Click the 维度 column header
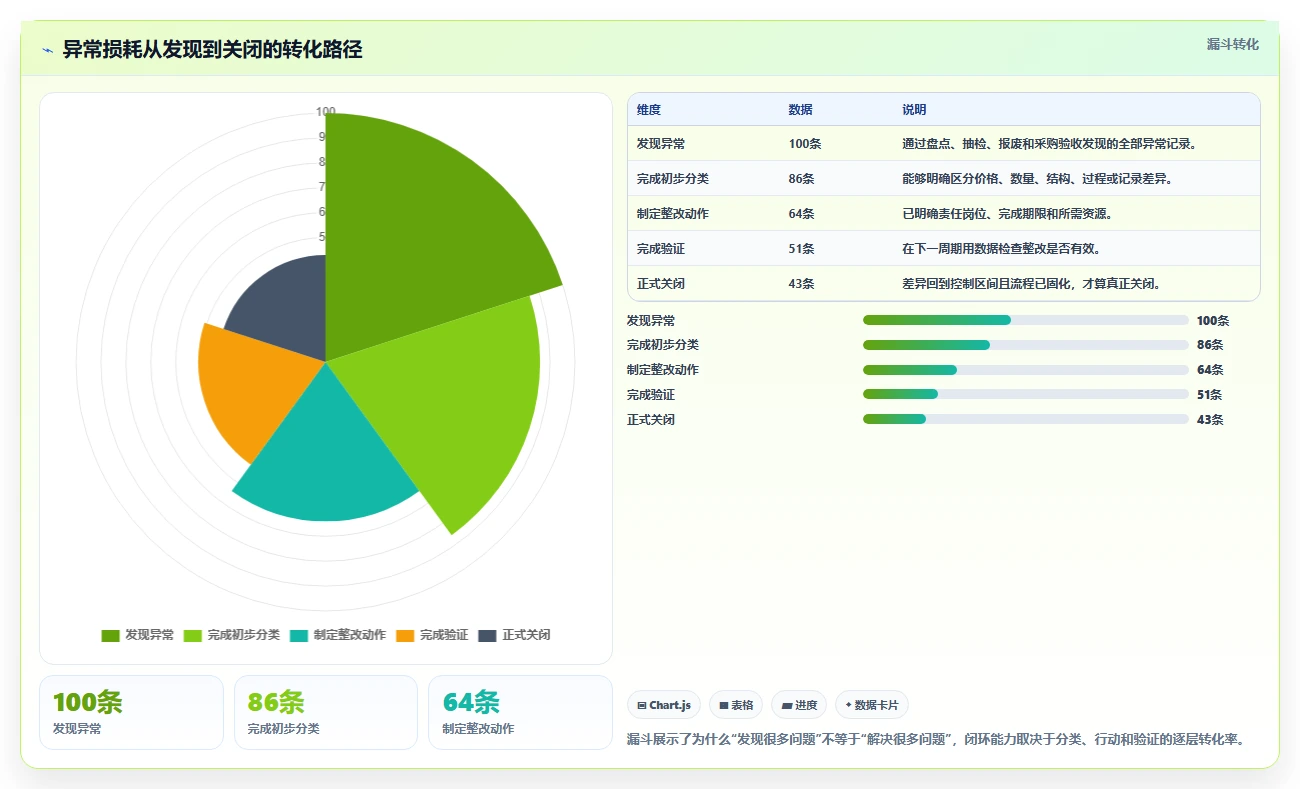1300x789 pixels. [x=649, y=110]
